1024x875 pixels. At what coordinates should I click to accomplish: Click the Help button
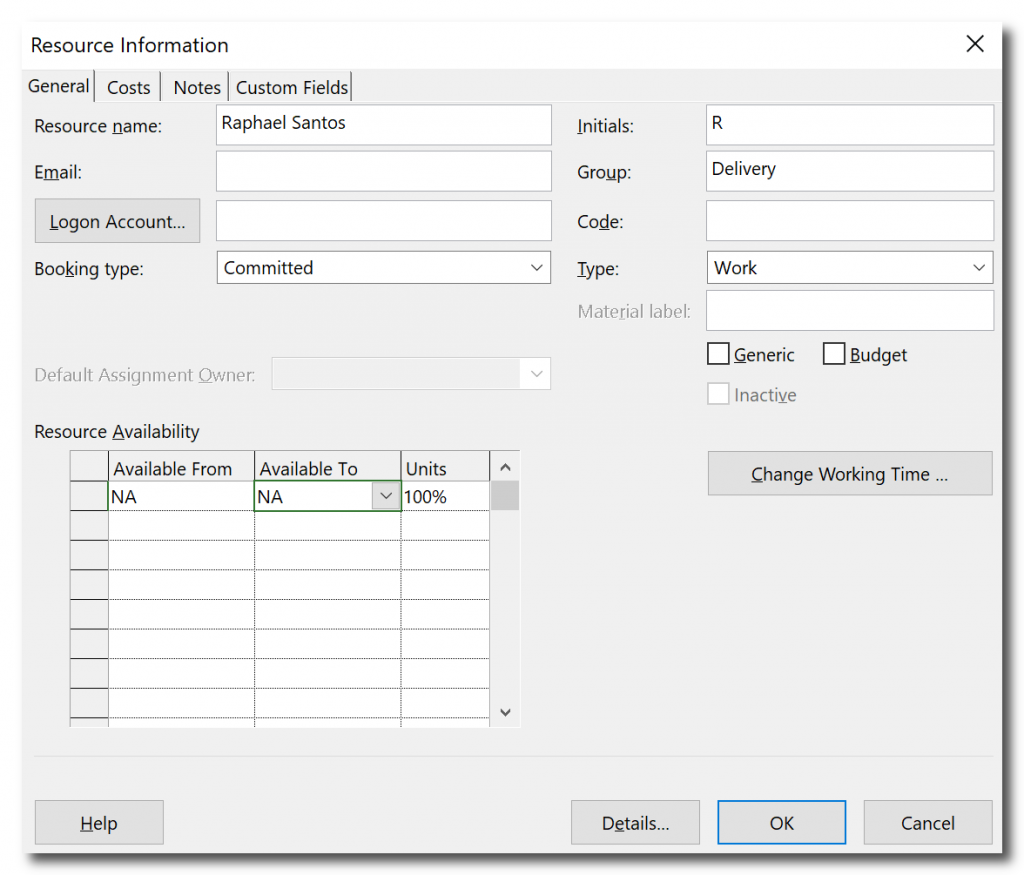click(x=99, y=823)
